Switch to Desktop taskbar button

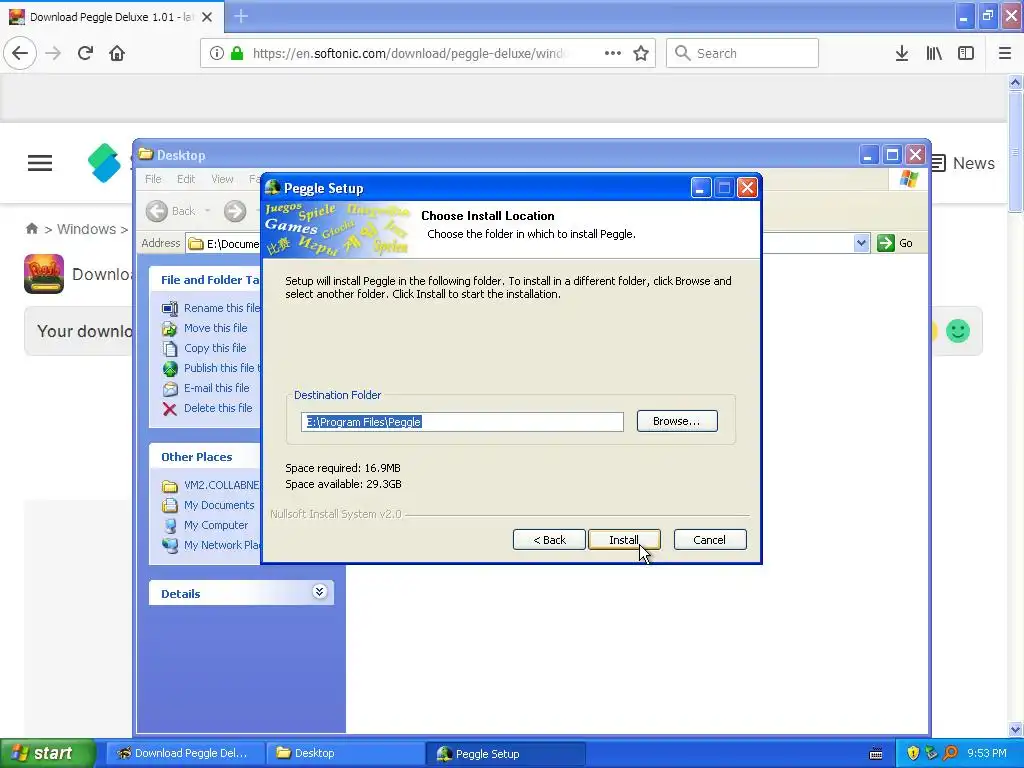(x=345, y=753)
